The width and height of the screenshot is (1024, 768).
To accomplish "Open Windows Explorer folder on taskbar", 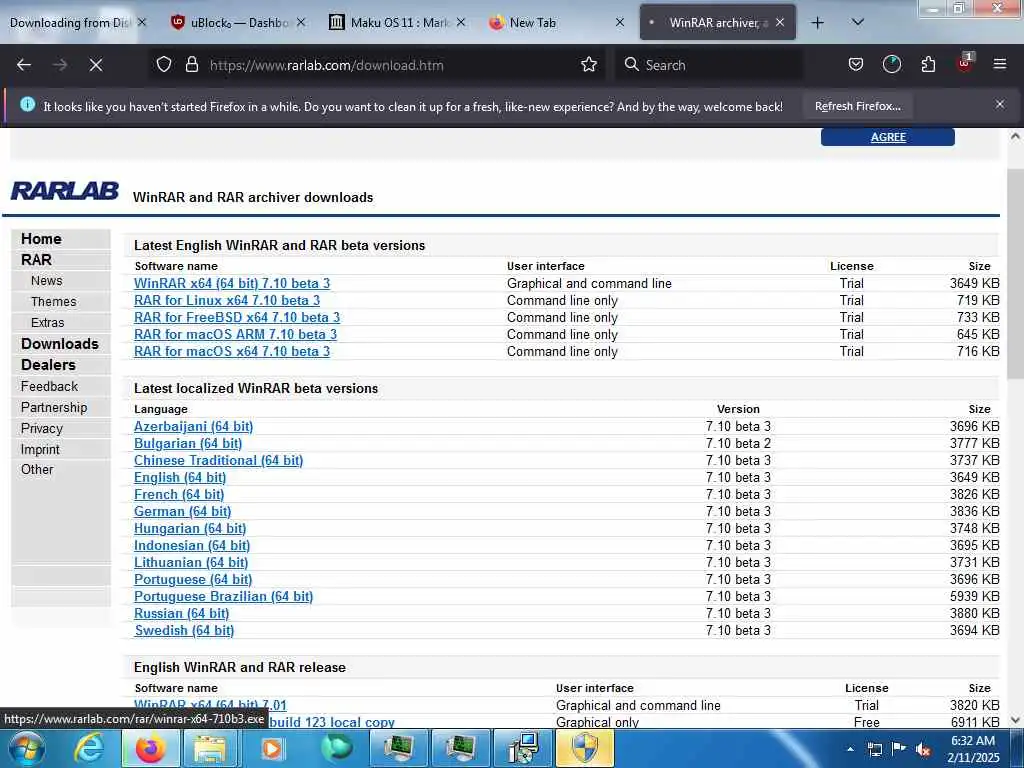I will (x=210, y=748).
